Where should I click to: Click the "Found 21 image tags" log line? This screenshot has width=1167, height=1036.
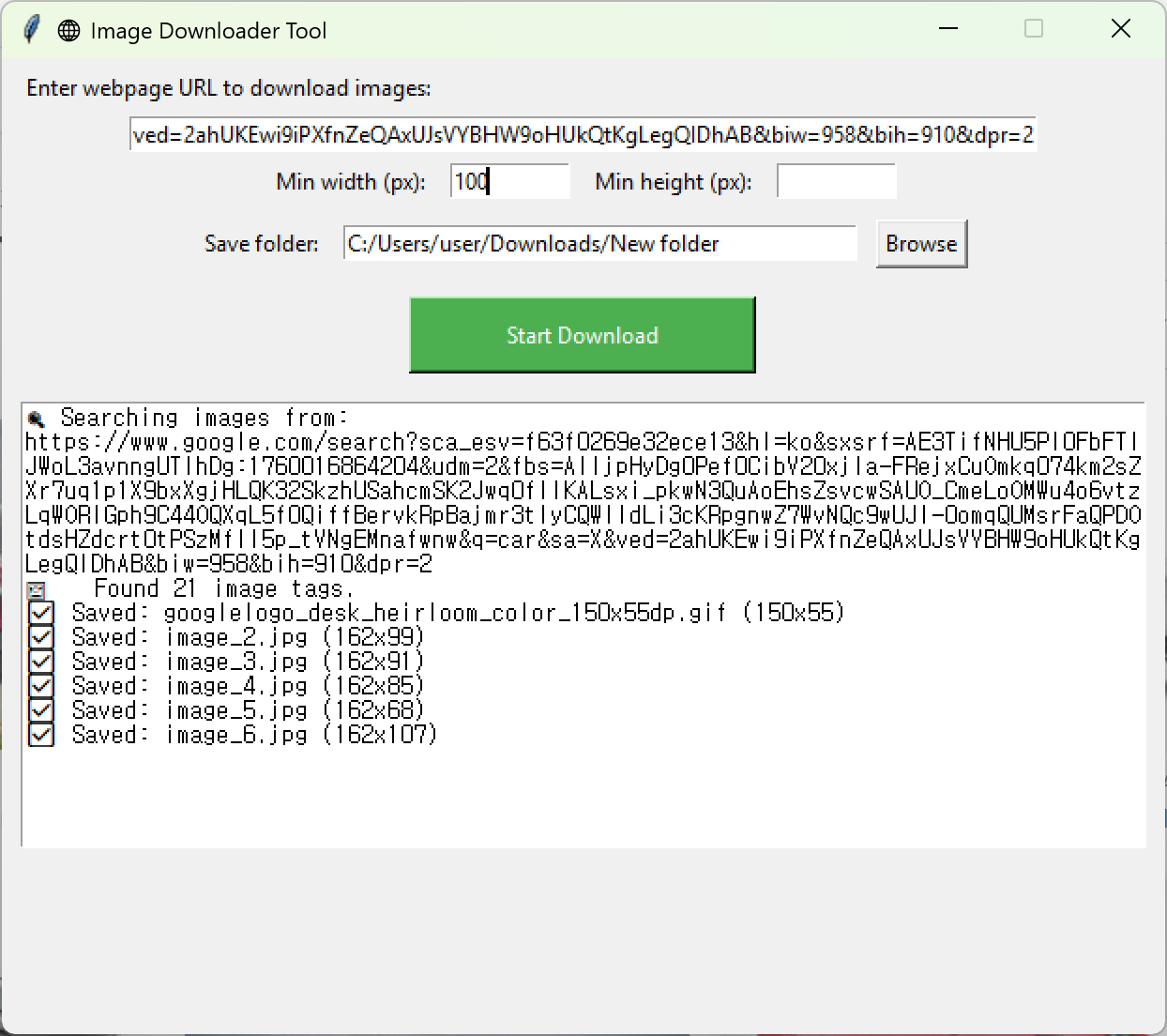click(x=223, y=589)
